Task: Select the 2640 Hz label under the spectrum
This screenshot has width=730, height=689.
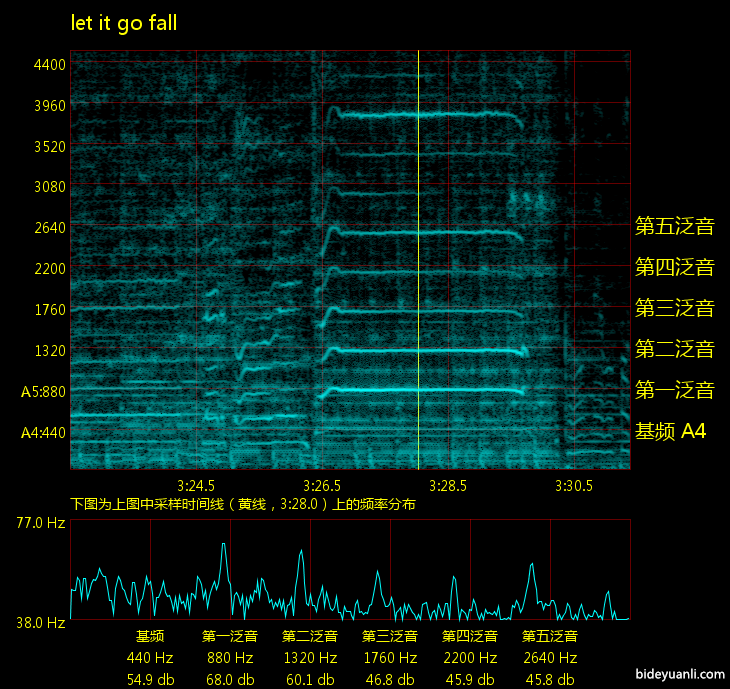Action: [550, 658]
